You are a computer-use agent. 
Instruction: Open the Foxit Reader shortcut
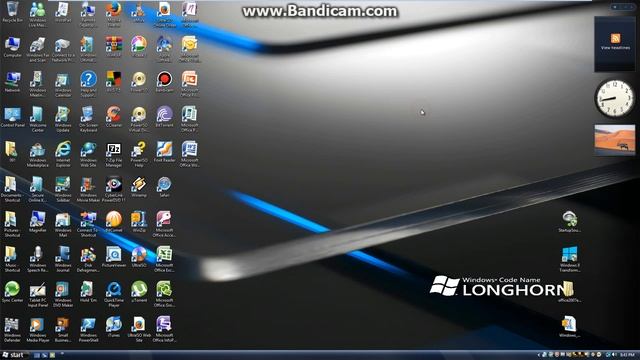164,152
